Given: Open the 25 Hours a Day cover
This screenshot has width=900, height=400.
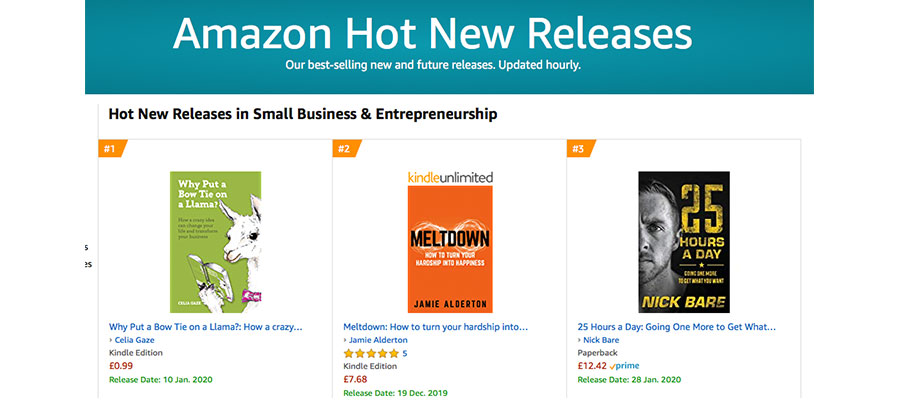Looking at the screenshot, I should [684, 242].
